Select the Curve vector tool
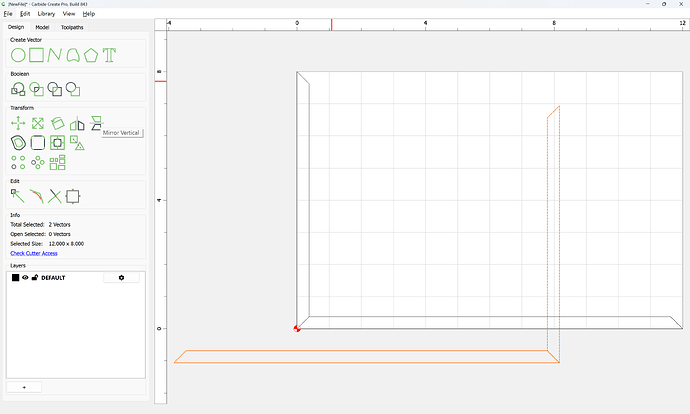This screenshot has height=414, width=690. coord(73,55)
